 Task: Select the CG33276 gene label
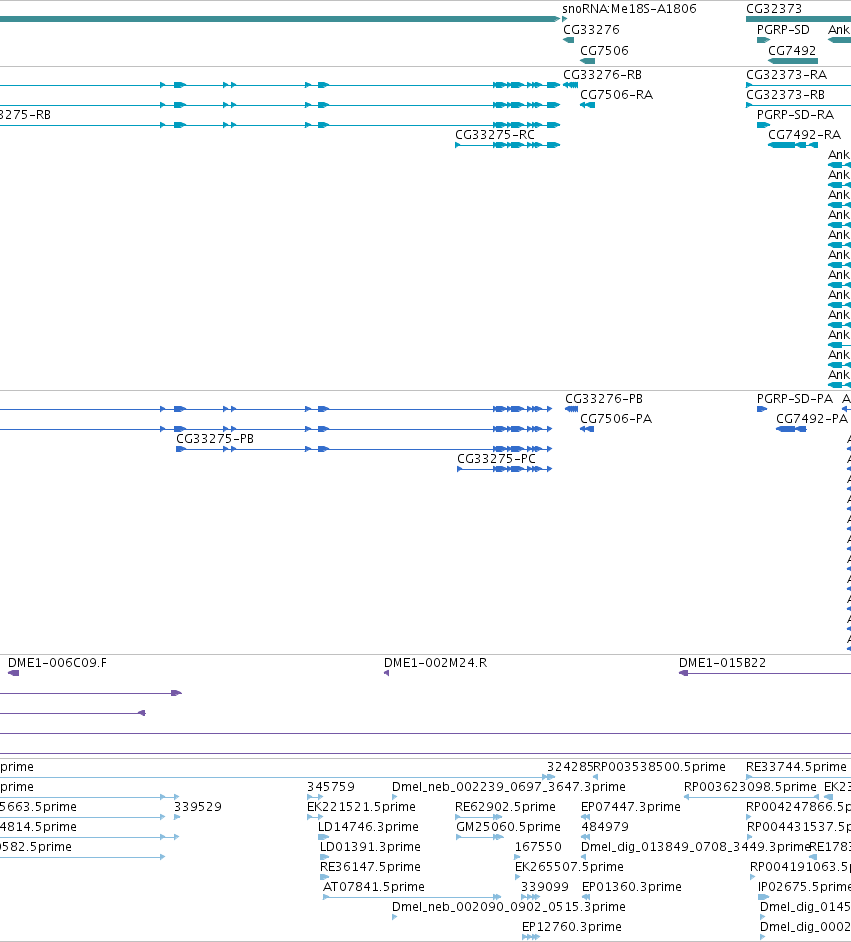(x=591, y=29)
